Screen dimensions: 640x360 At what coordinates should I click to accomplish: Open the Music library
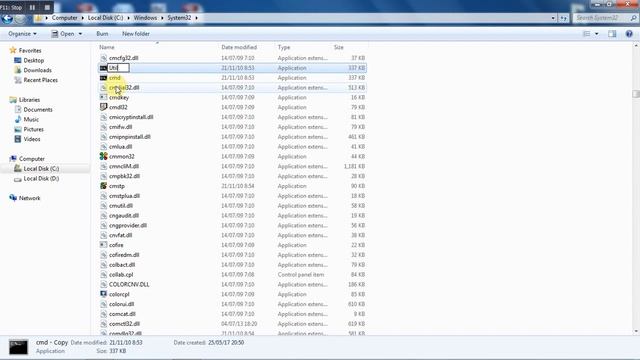tap(31, 119)
